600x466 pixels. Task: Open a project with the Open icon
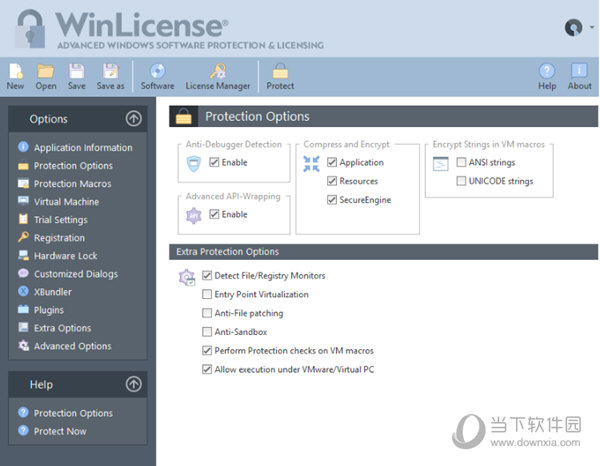46,72
